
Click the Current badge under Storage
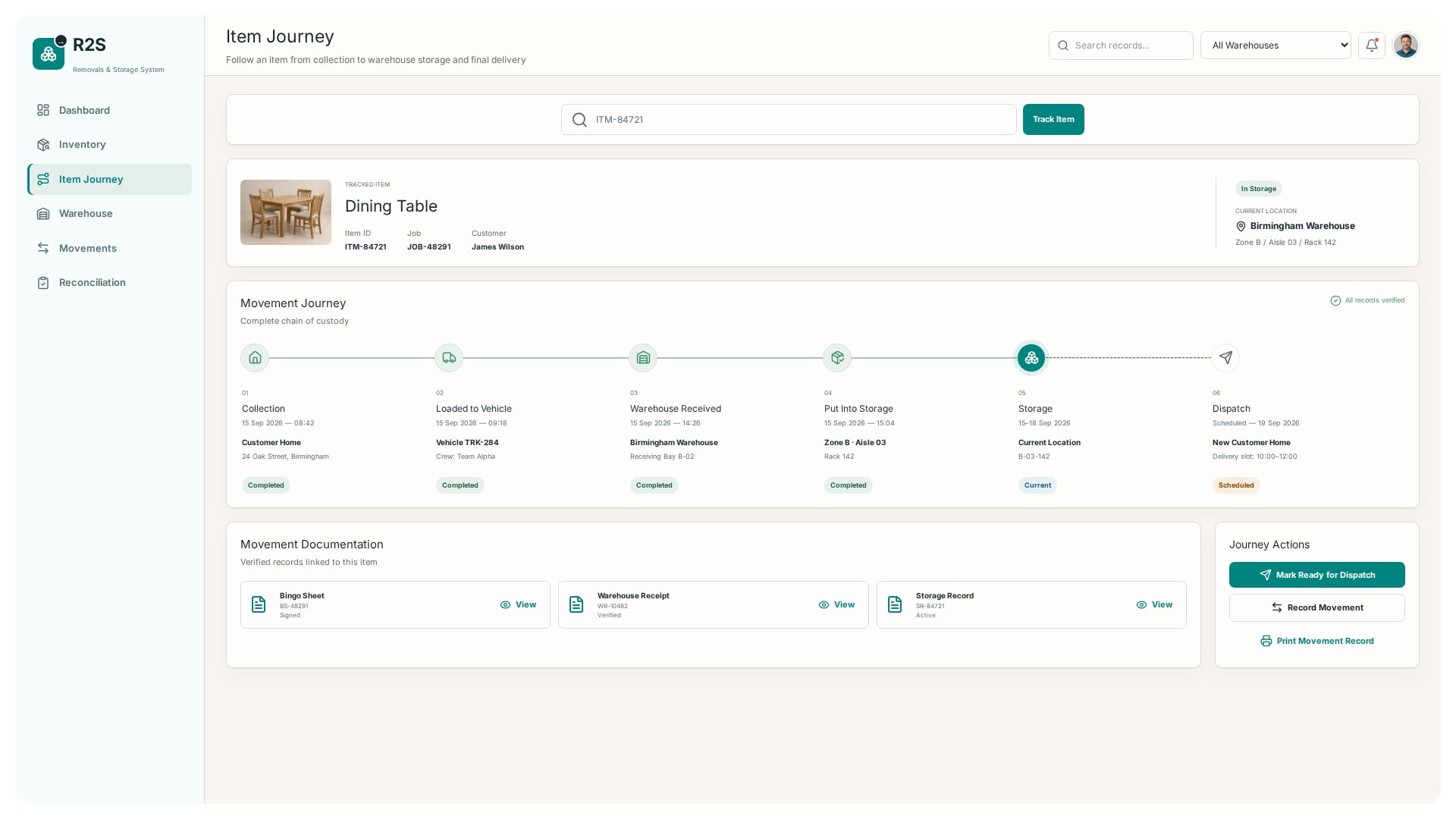1037,485
